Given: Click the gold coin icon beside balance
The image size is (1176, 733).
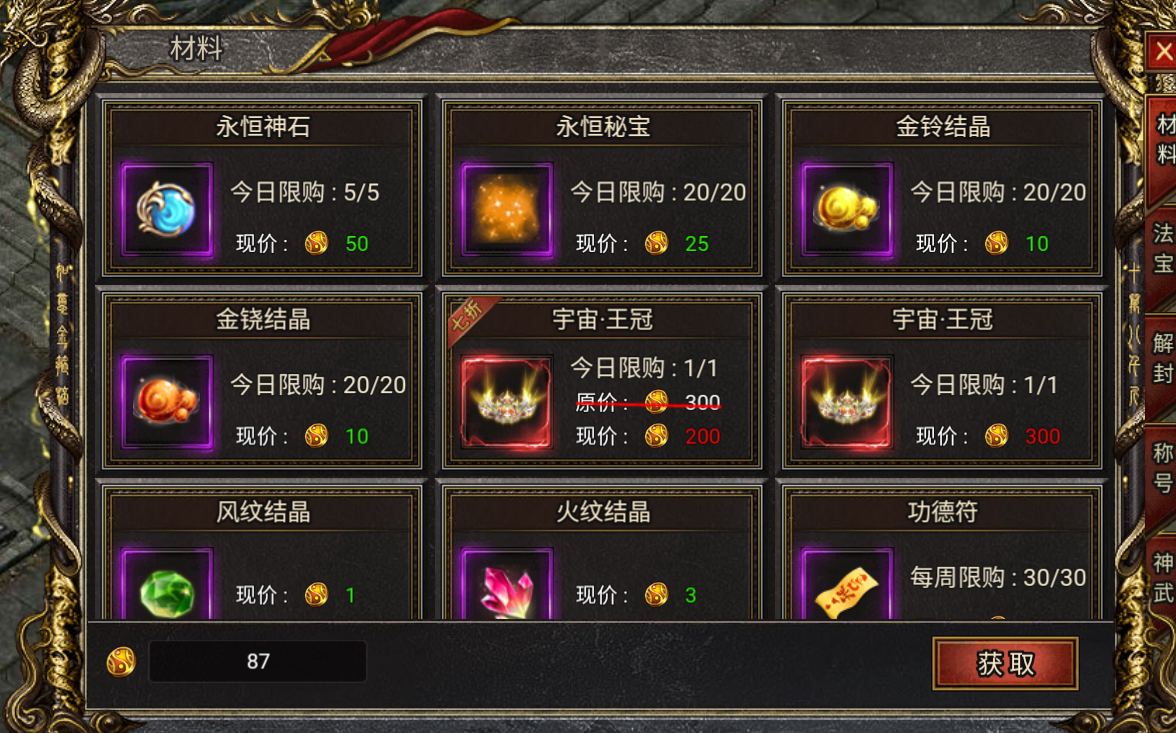Looking at the screenshot, I should tap(121, 662).
